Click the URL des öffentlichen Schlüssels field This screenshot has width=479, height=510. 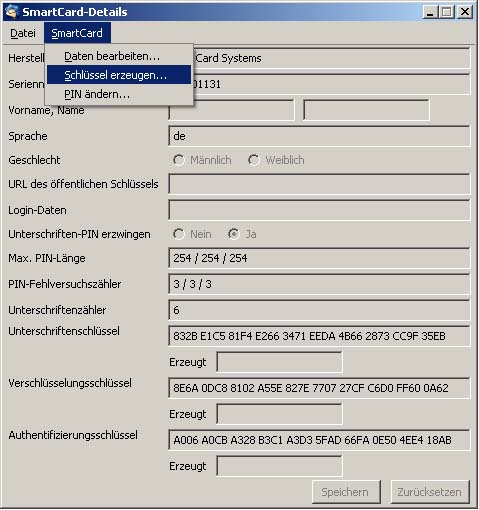coord(319,184)
